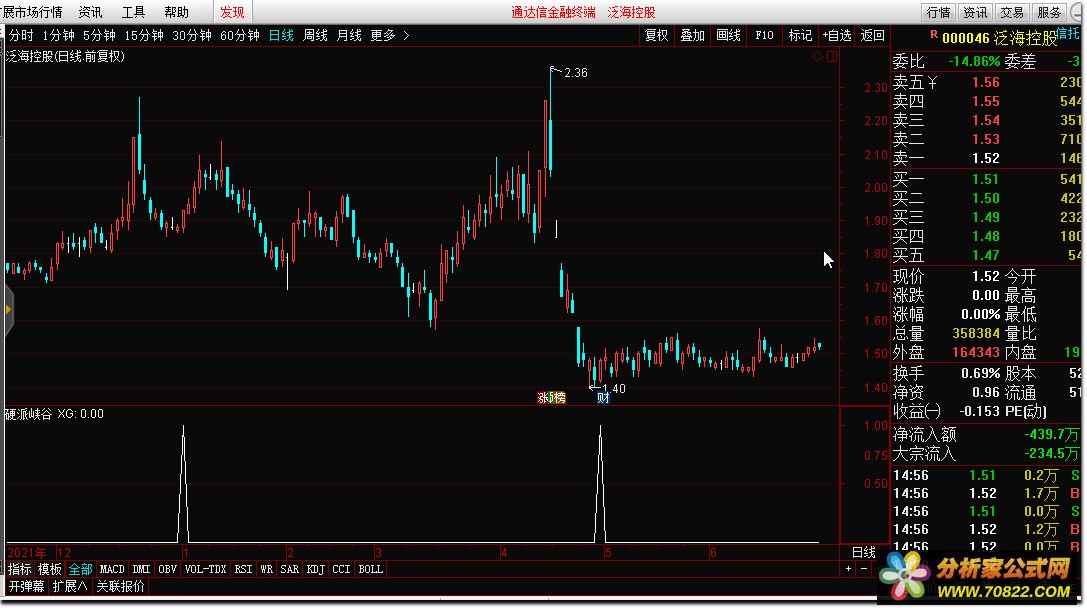The width and height of the screenshot is (1087, 608).
Task: Click the 交易 button at top right
Action: coord(1011,12)
